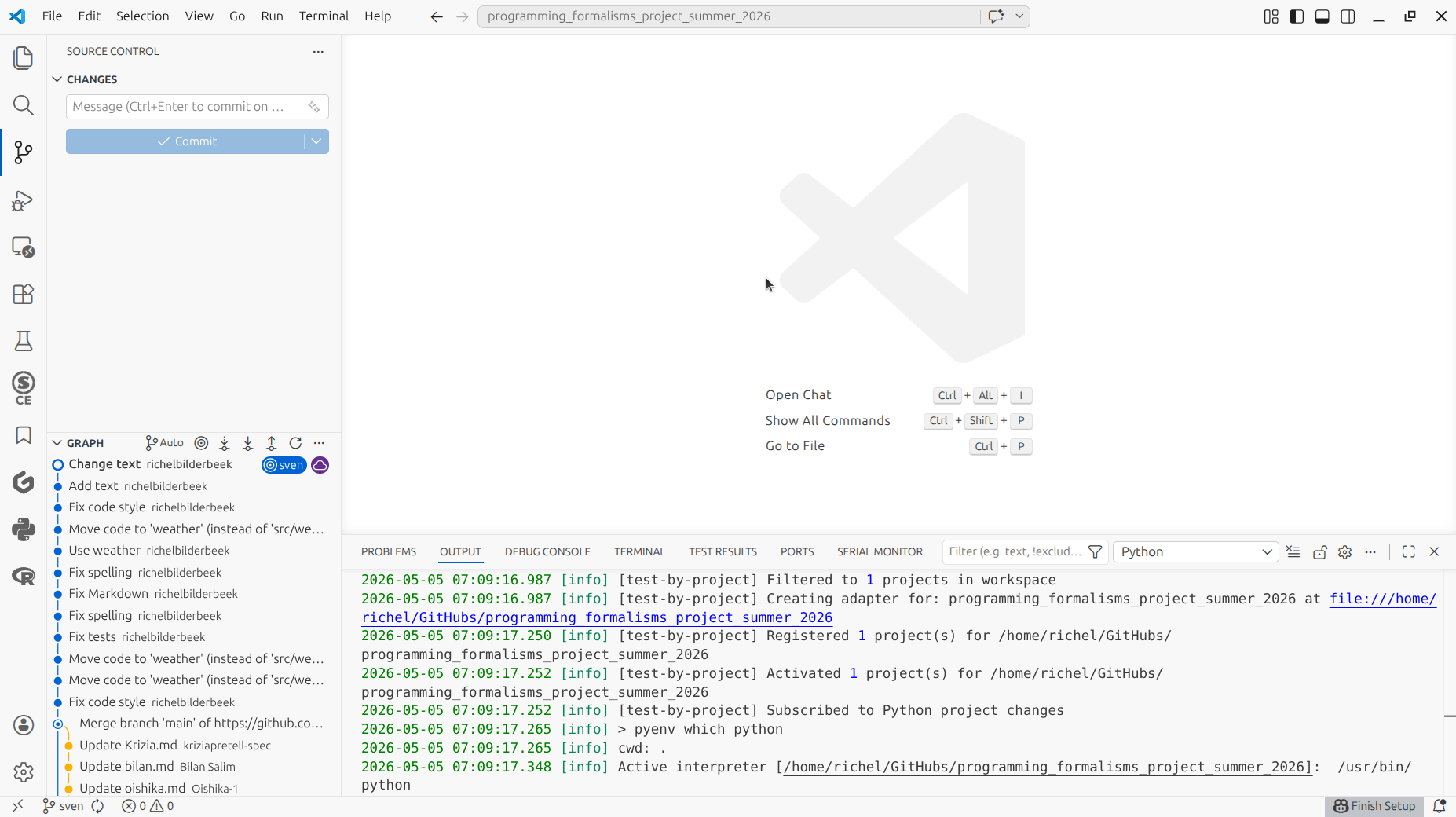Click the navigate back arrow in title bar
The image size is (1456, 817).
click(437, 16)
